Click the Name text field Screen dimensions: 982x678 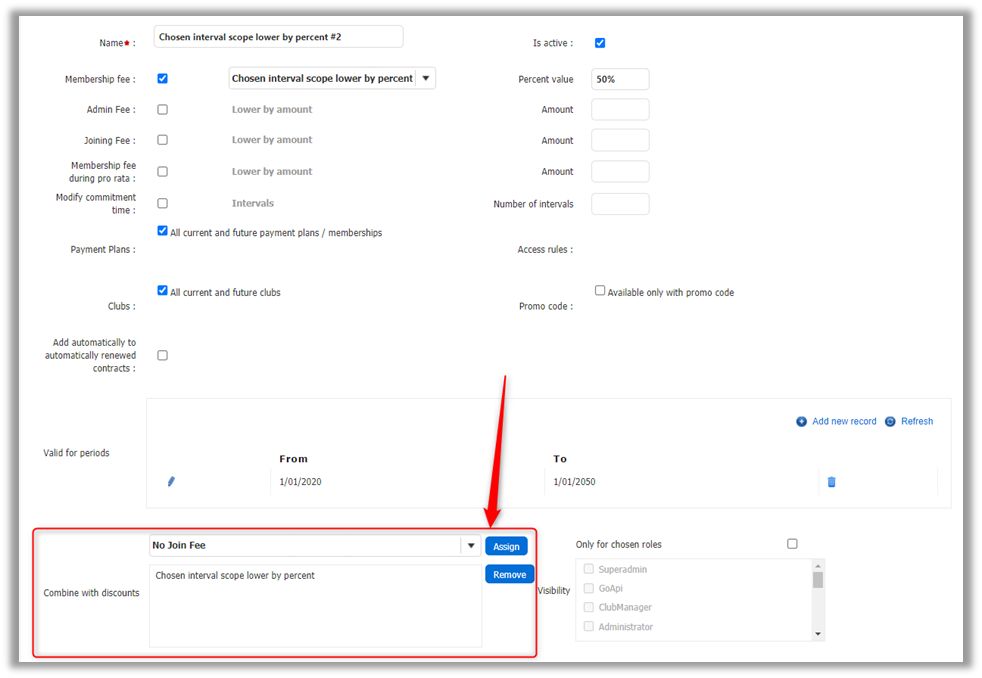point(278,37)
